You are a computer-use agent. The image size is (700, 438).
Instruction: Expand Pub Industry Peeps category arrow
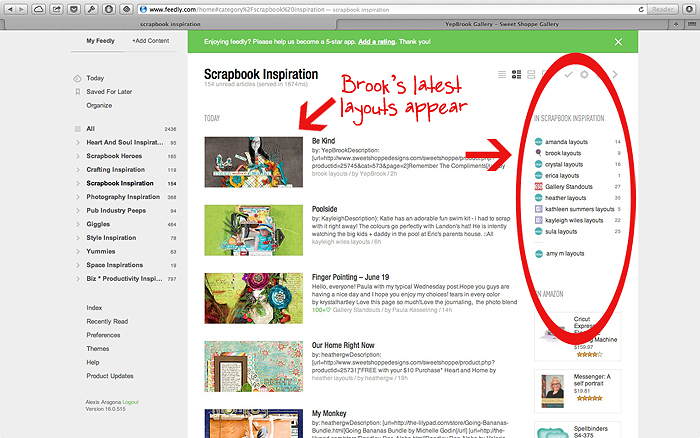click(78, 211)
